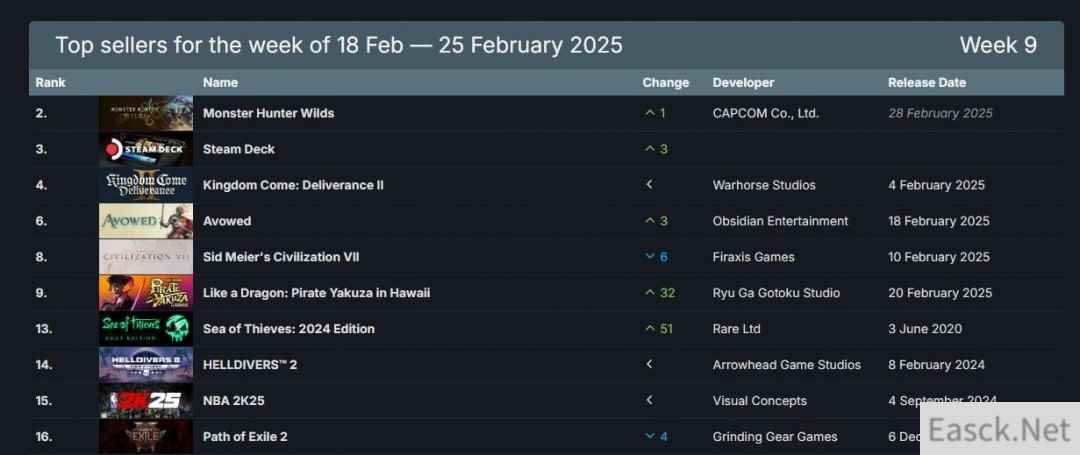Sort by the Name column header

click(x=220, y=83)
